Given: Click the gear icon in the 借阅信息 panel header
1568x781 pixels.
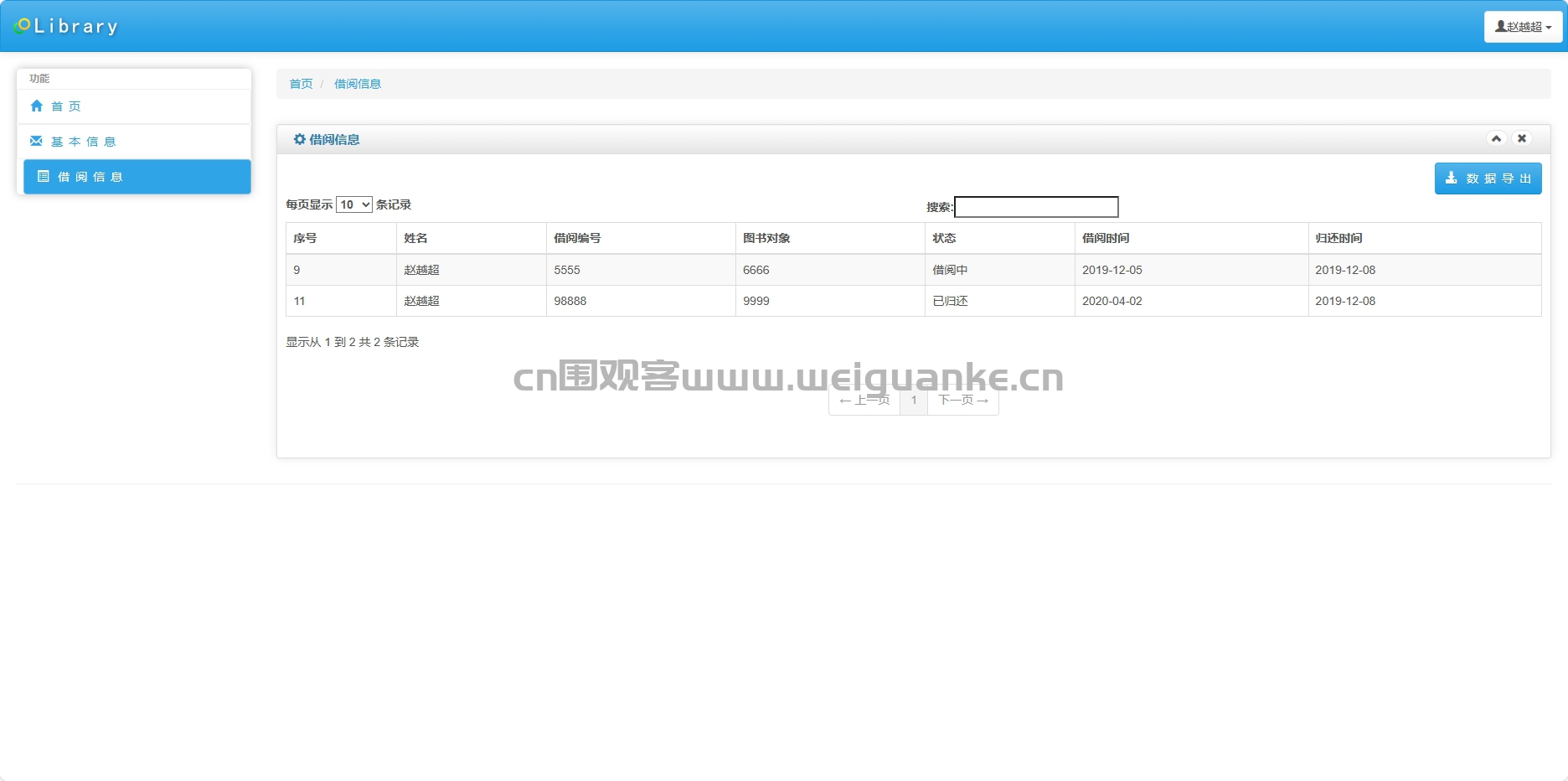Looking at the screenshot, I should pyautogui.click(x=299, y=139).
